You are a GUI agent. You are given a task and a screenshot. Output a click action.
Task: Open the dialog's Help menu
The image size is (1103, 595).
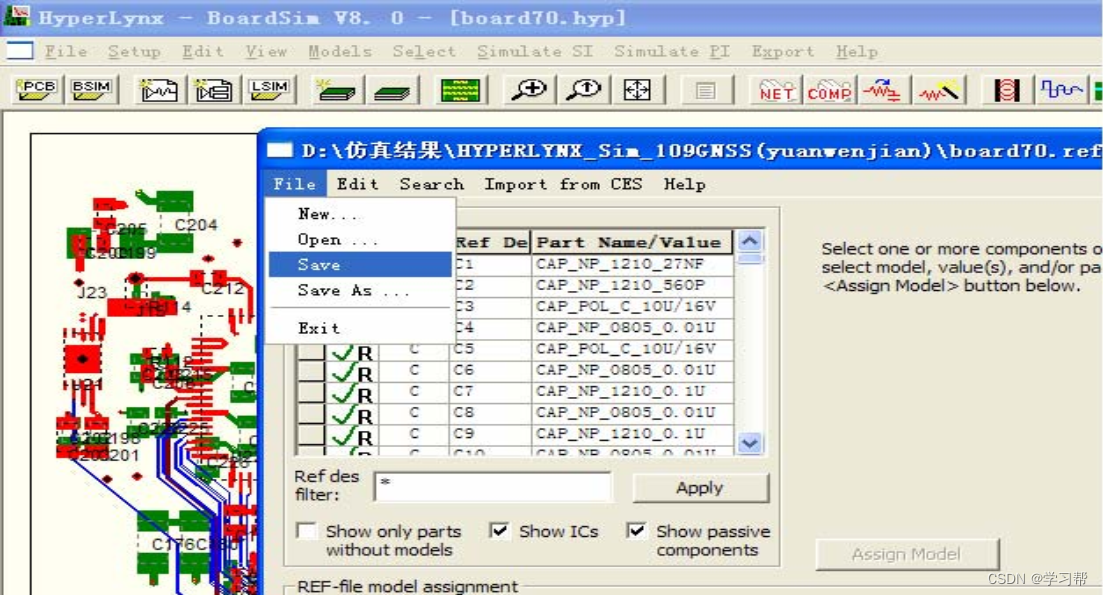pyautogui.click(x=684, y=184)
